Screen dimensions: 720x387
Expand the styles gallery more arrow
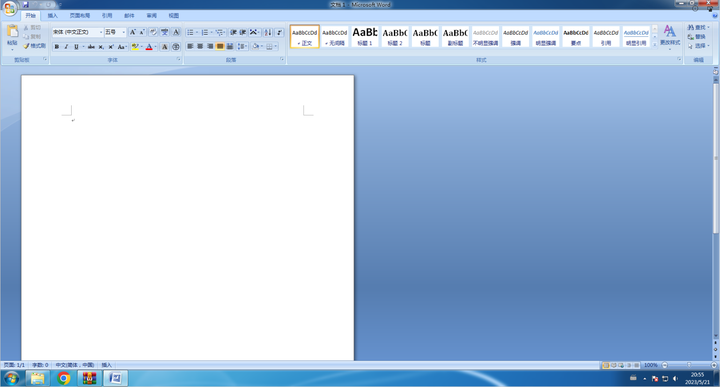pos(655,45)
